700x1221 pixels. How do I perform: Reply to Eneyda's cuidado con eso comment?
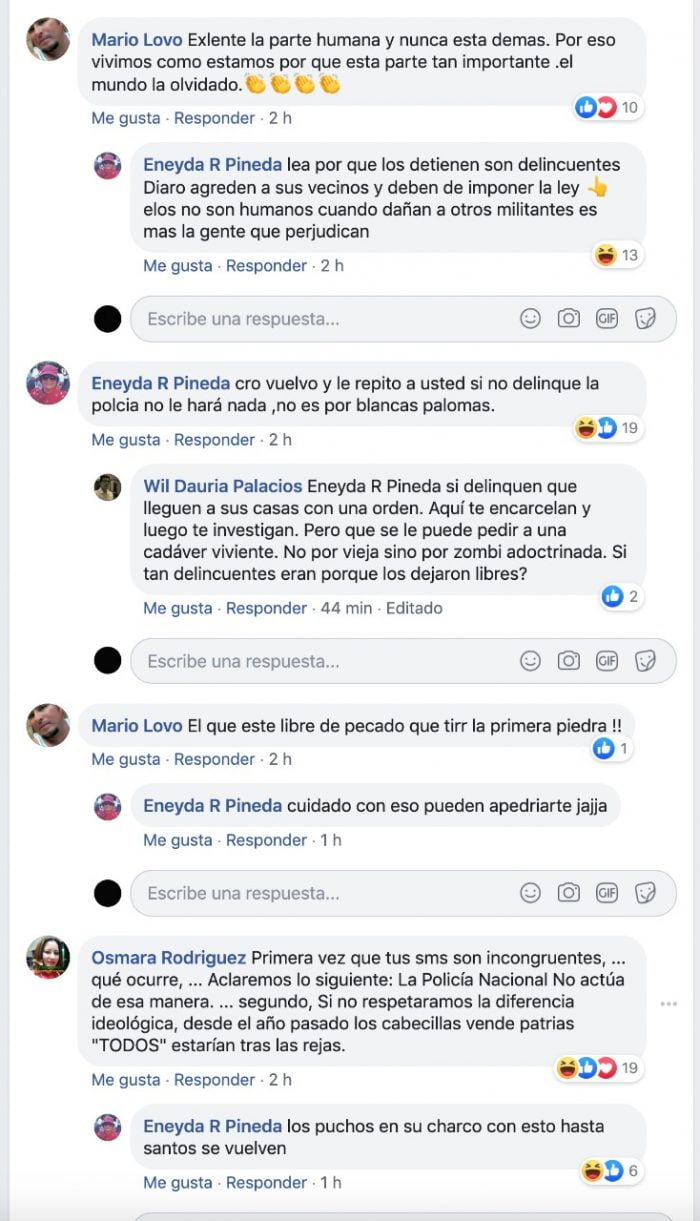tap(266, 840)
